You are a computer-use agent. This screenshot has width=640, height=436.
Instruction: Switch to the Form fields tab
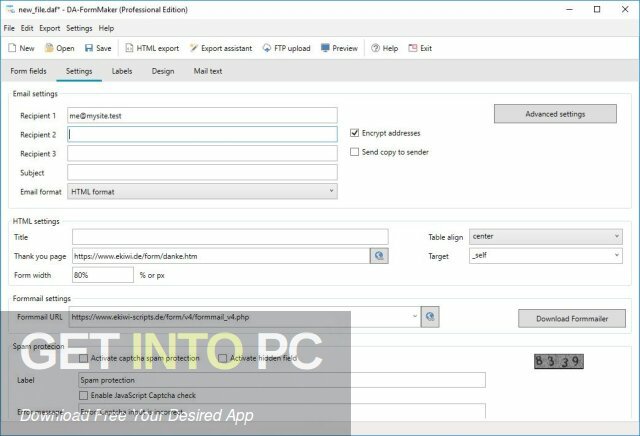coord(29,71)
